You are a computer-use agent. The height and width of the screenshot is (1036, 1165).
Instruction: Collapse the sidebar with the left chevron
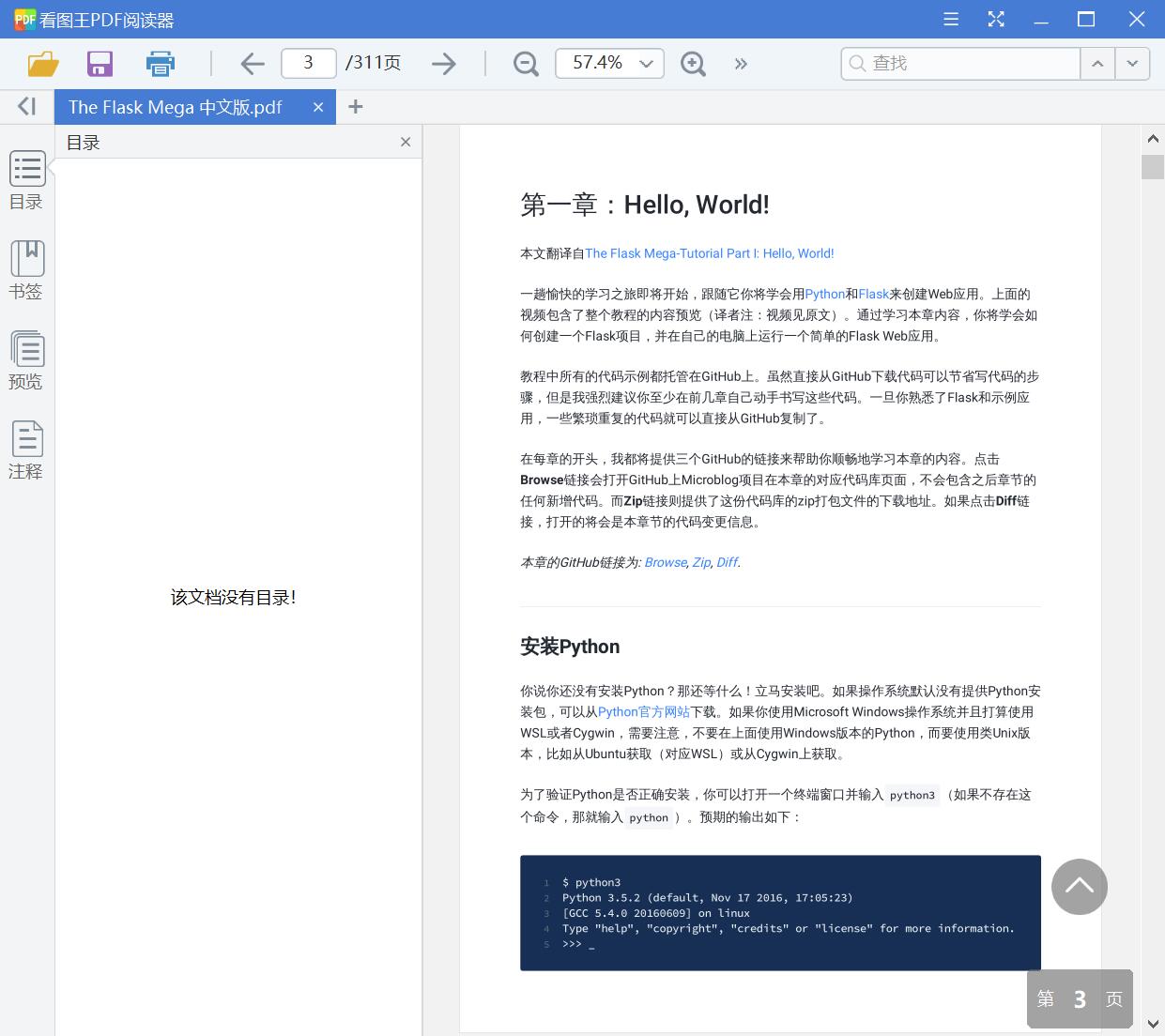[25, 106]
